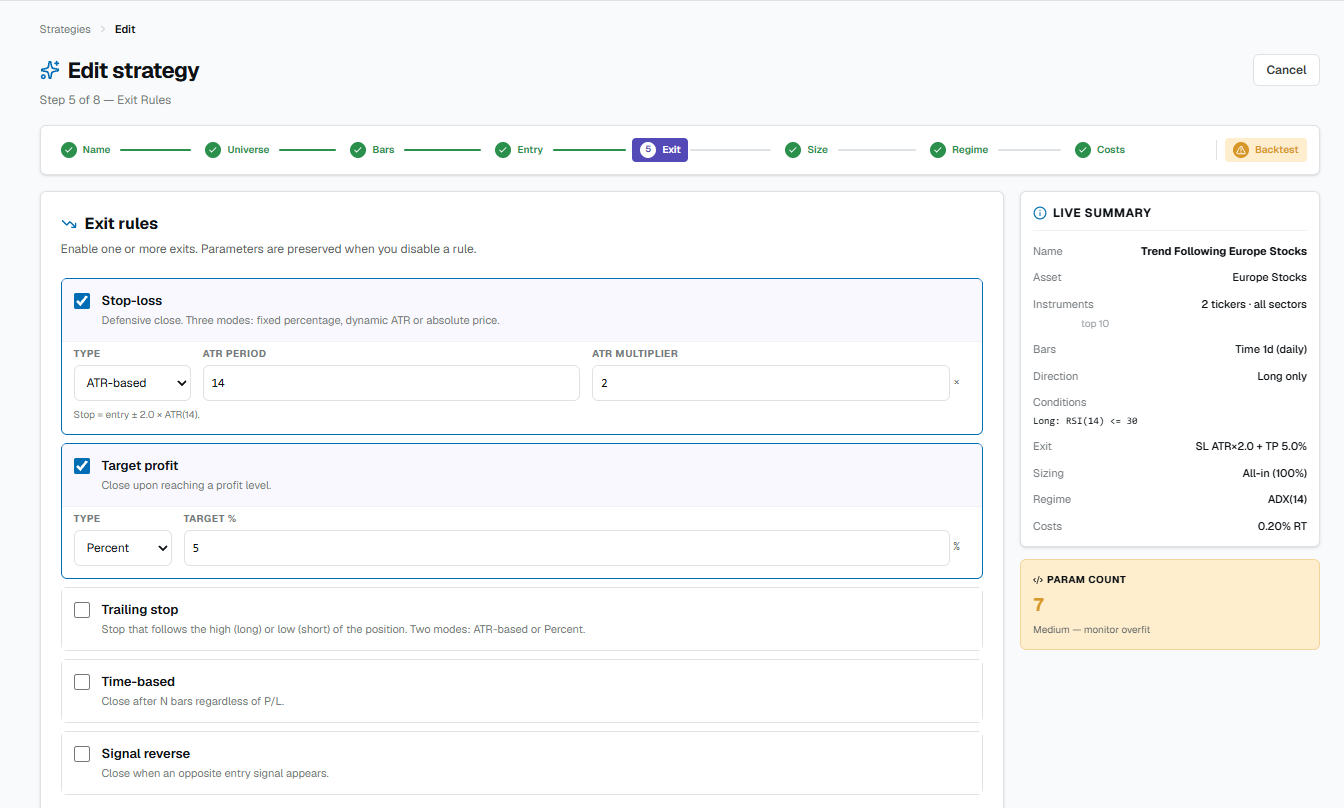Open the Percent type dropdown
This screenshot has height=808, width=1344.
tap(123, 548)
